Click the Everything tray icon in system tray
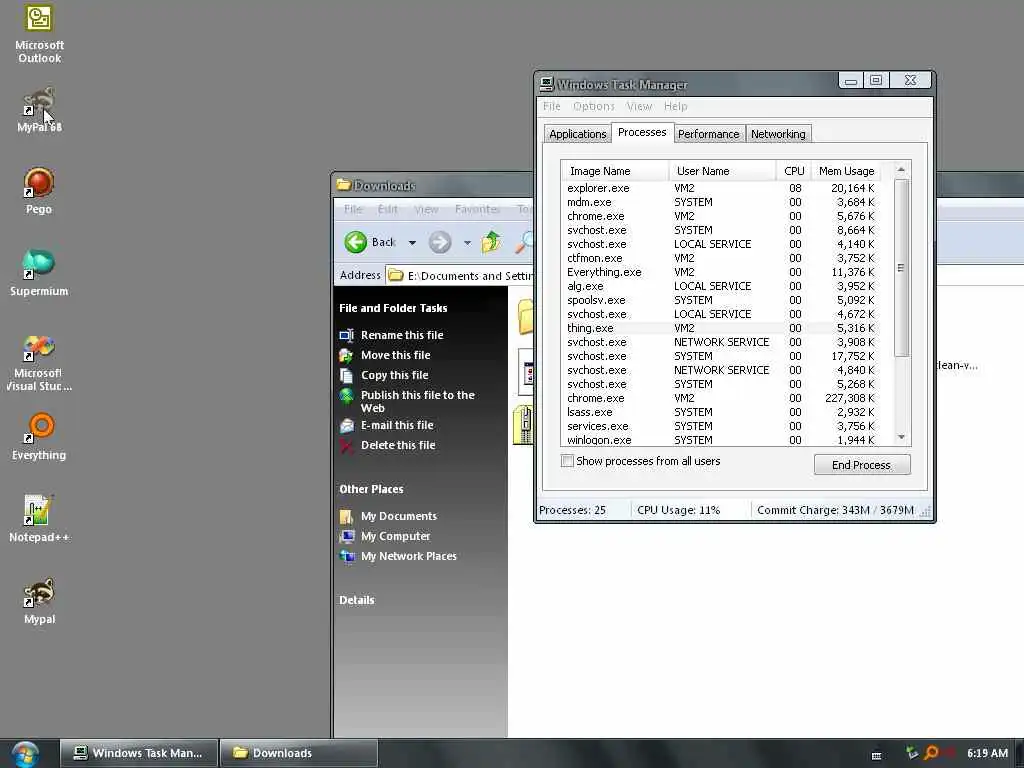The image size is (1024, 768). pos(932,753)
